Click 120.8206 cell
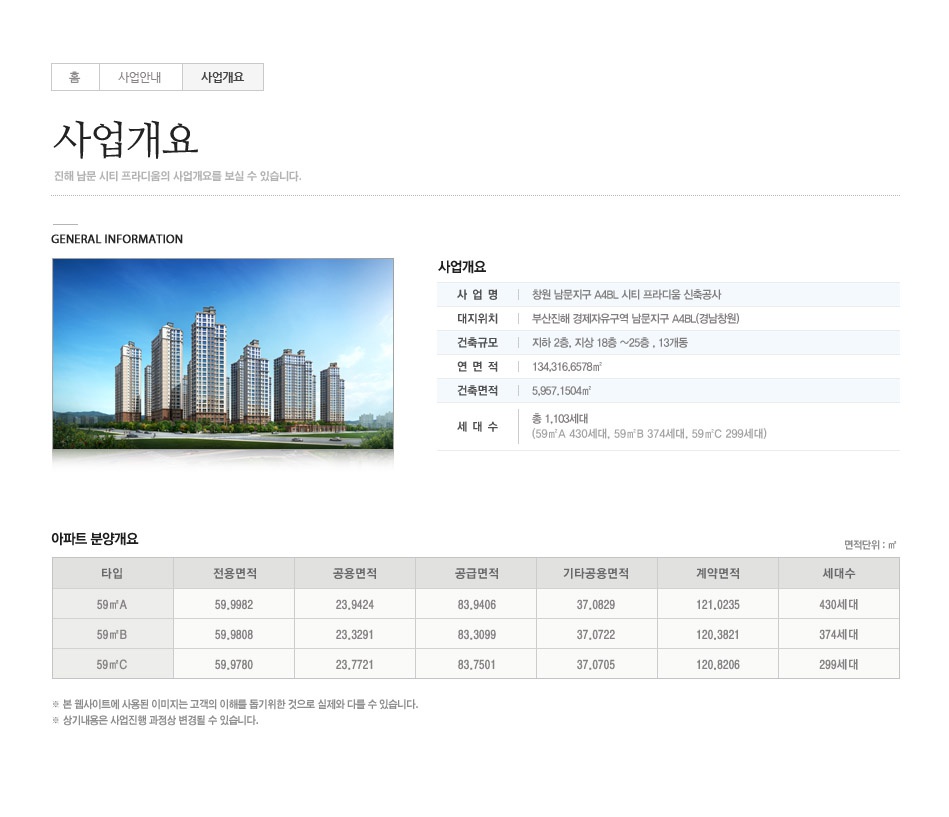 [x=718, y=664]
